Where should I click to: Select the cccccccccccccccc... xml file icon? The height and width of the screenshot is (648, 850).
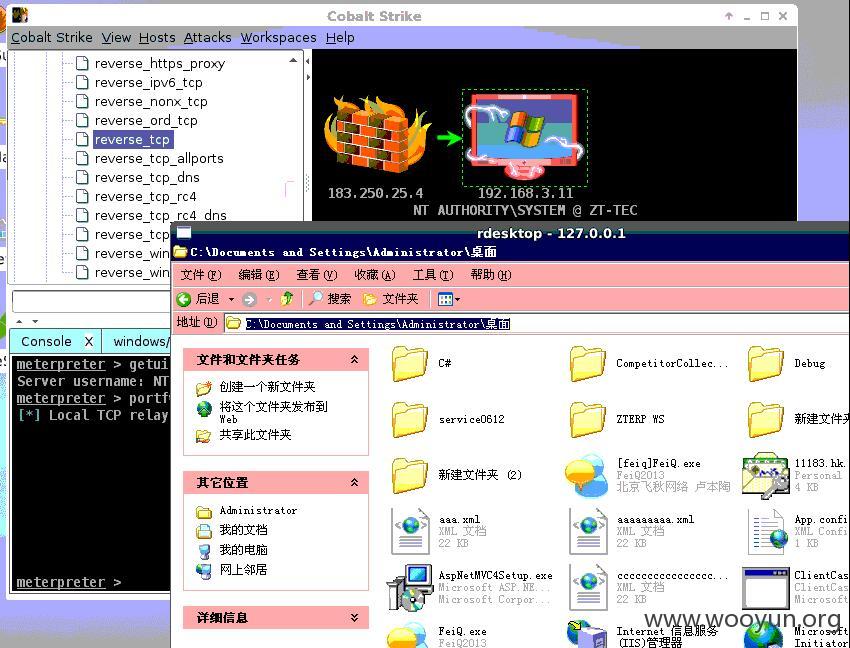(x=588, y=587)
